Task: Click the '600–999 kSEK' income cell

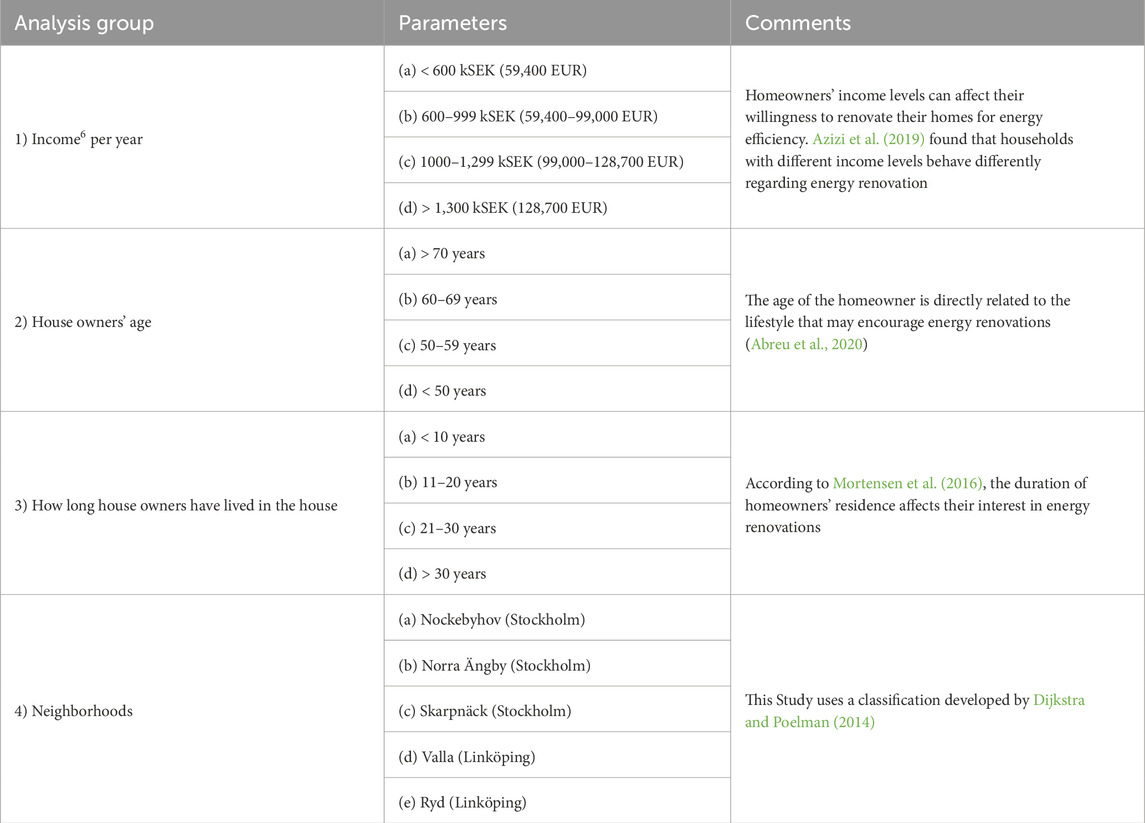Action: 557,115
